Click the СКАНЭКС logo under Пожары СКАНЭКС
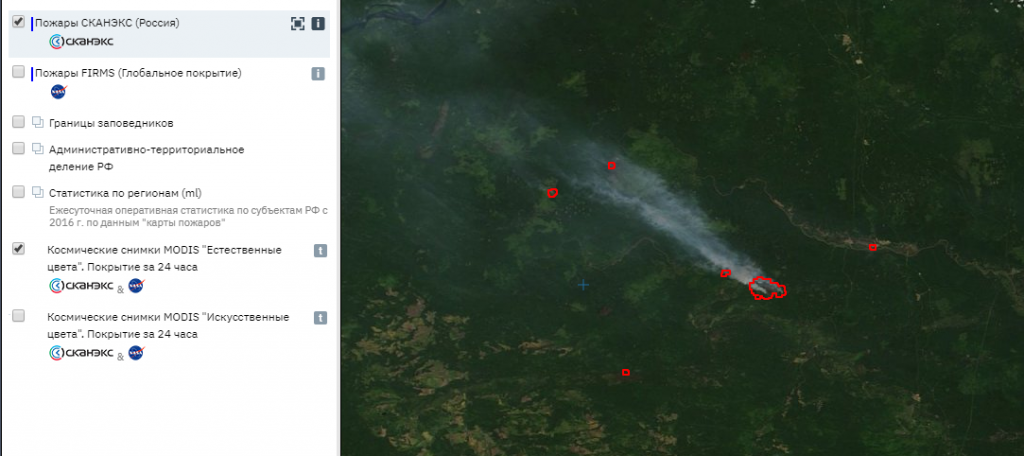This screenshot has height=456, width=1024. (81, 41)
